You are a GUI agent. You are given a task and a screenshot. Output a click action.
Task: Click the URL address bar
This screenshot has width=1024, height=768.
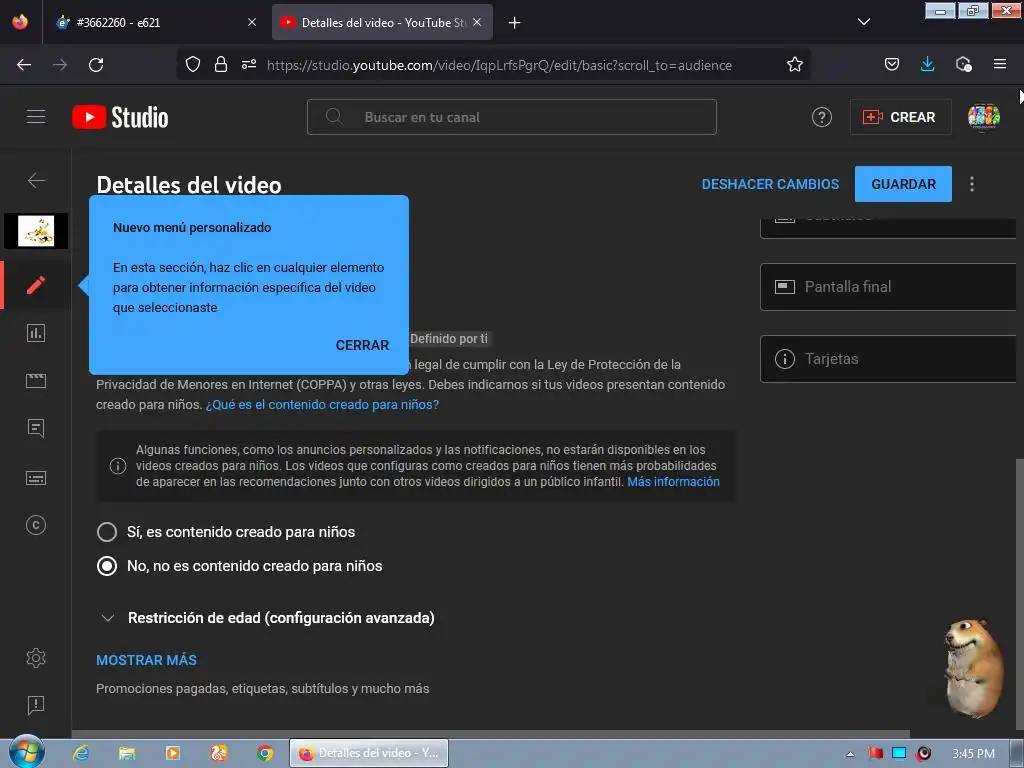pyautogui.click(x=499, y=65)
